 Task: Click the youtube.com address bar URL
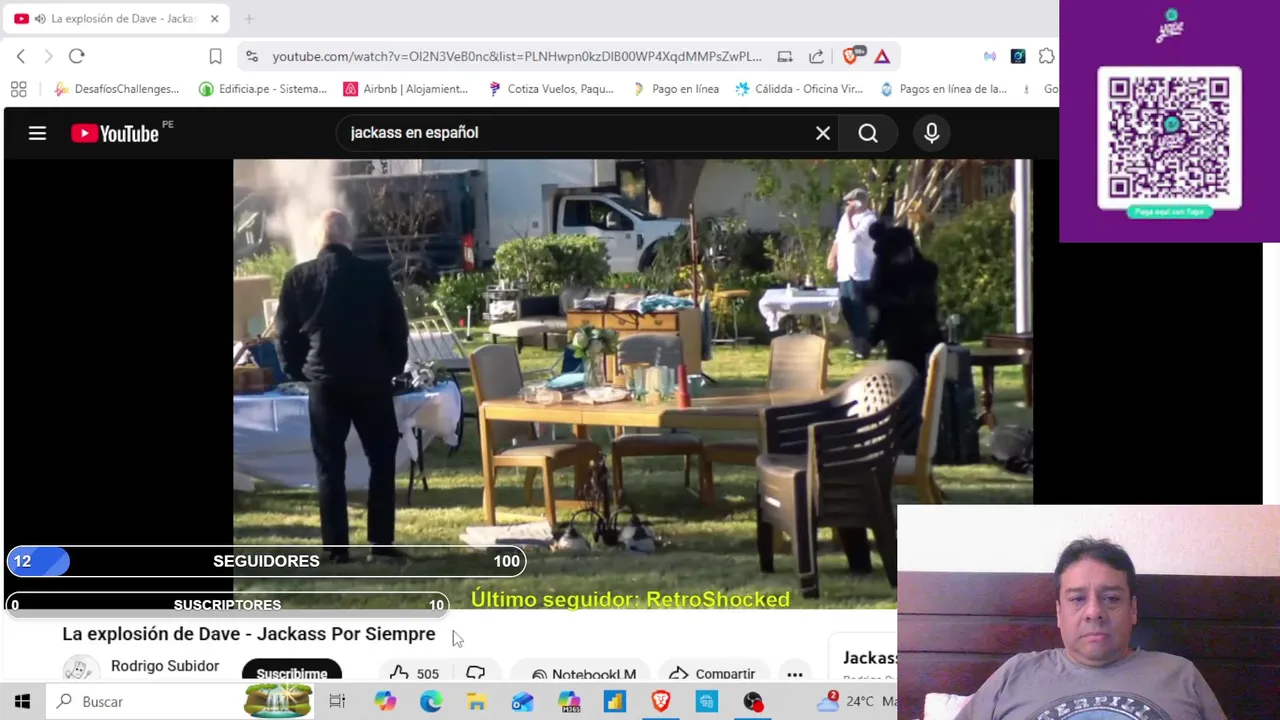tap(517, 57)
